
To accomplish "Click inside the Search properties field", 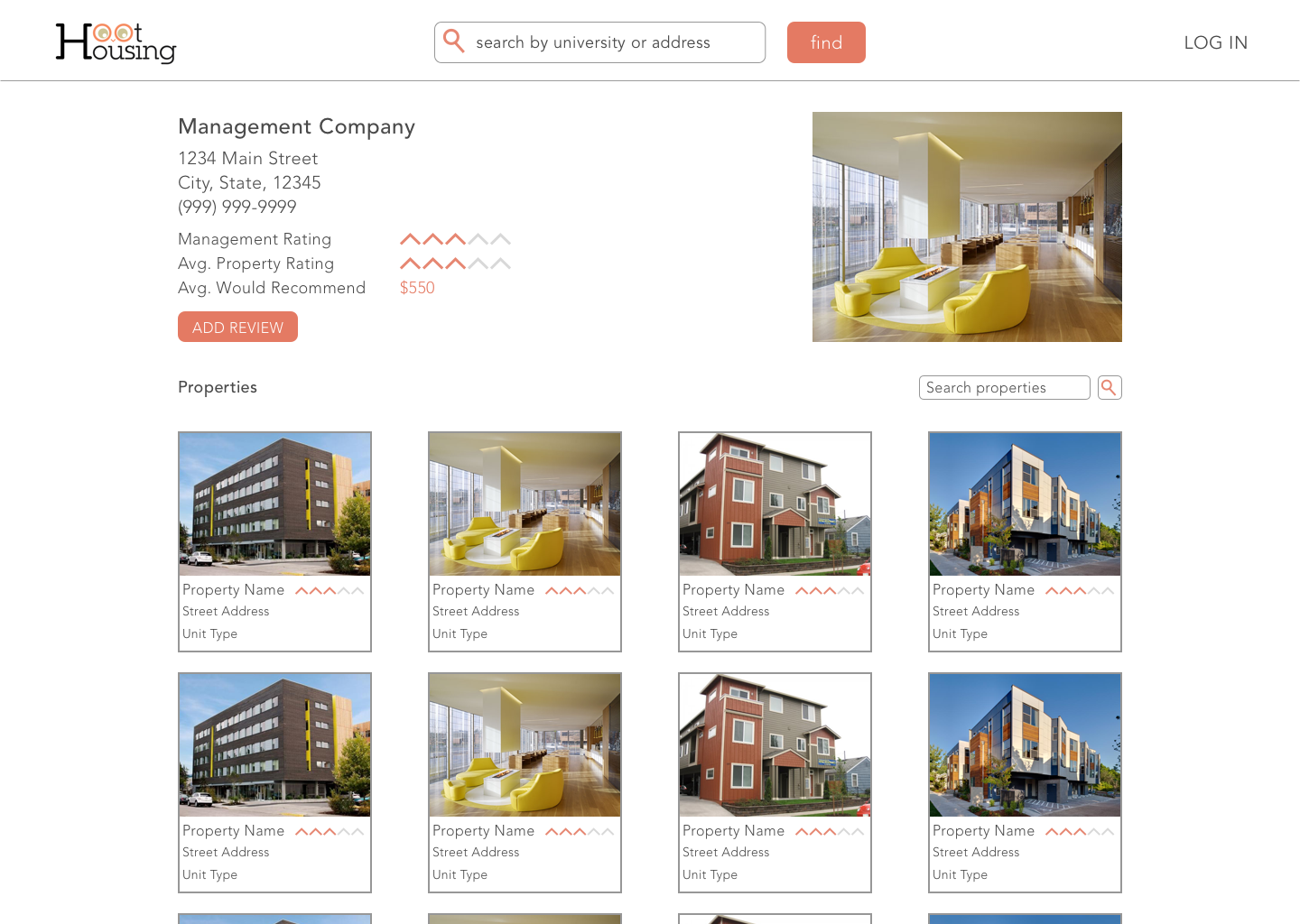I will point(1004,387).
